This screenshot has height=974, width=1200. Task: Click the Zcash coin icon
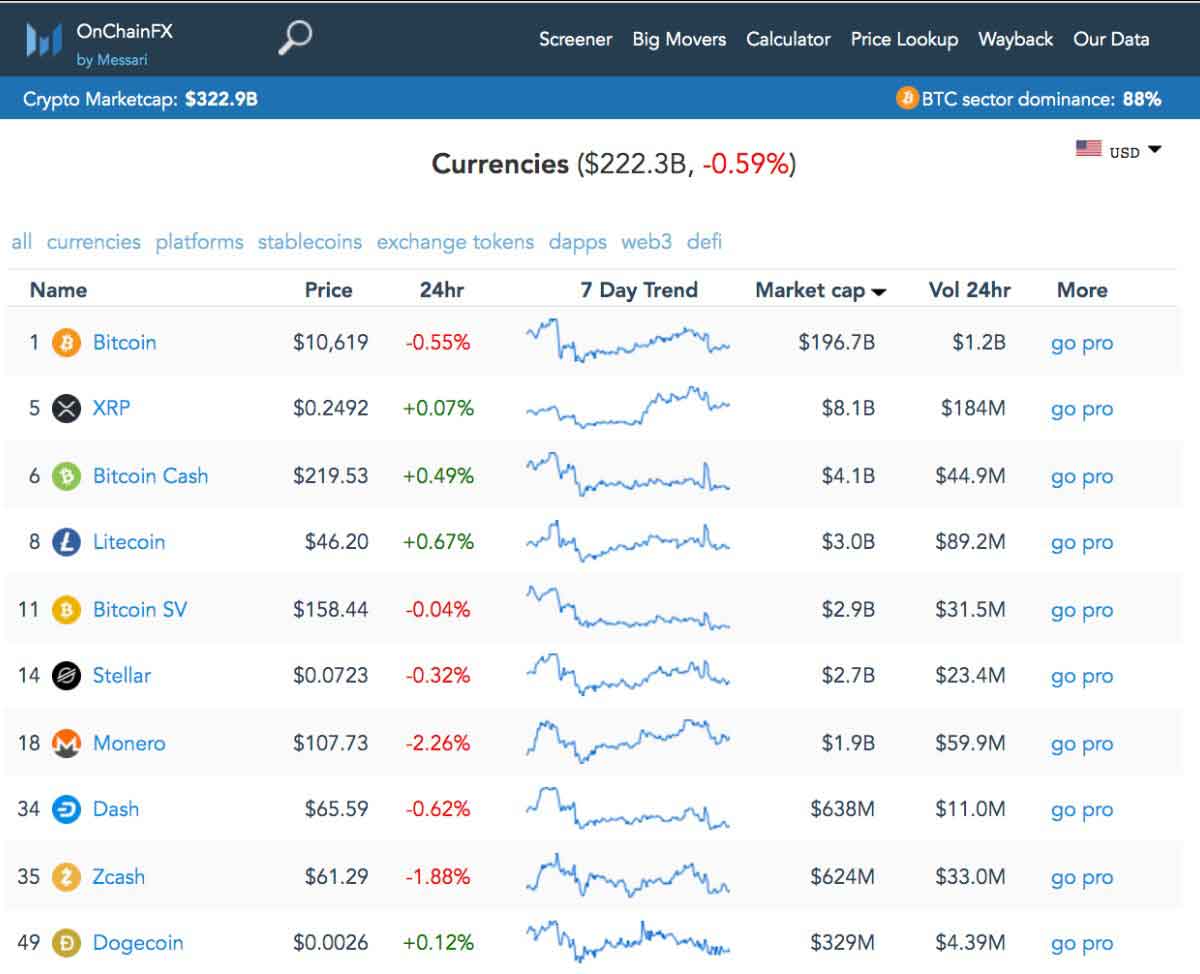66,877
